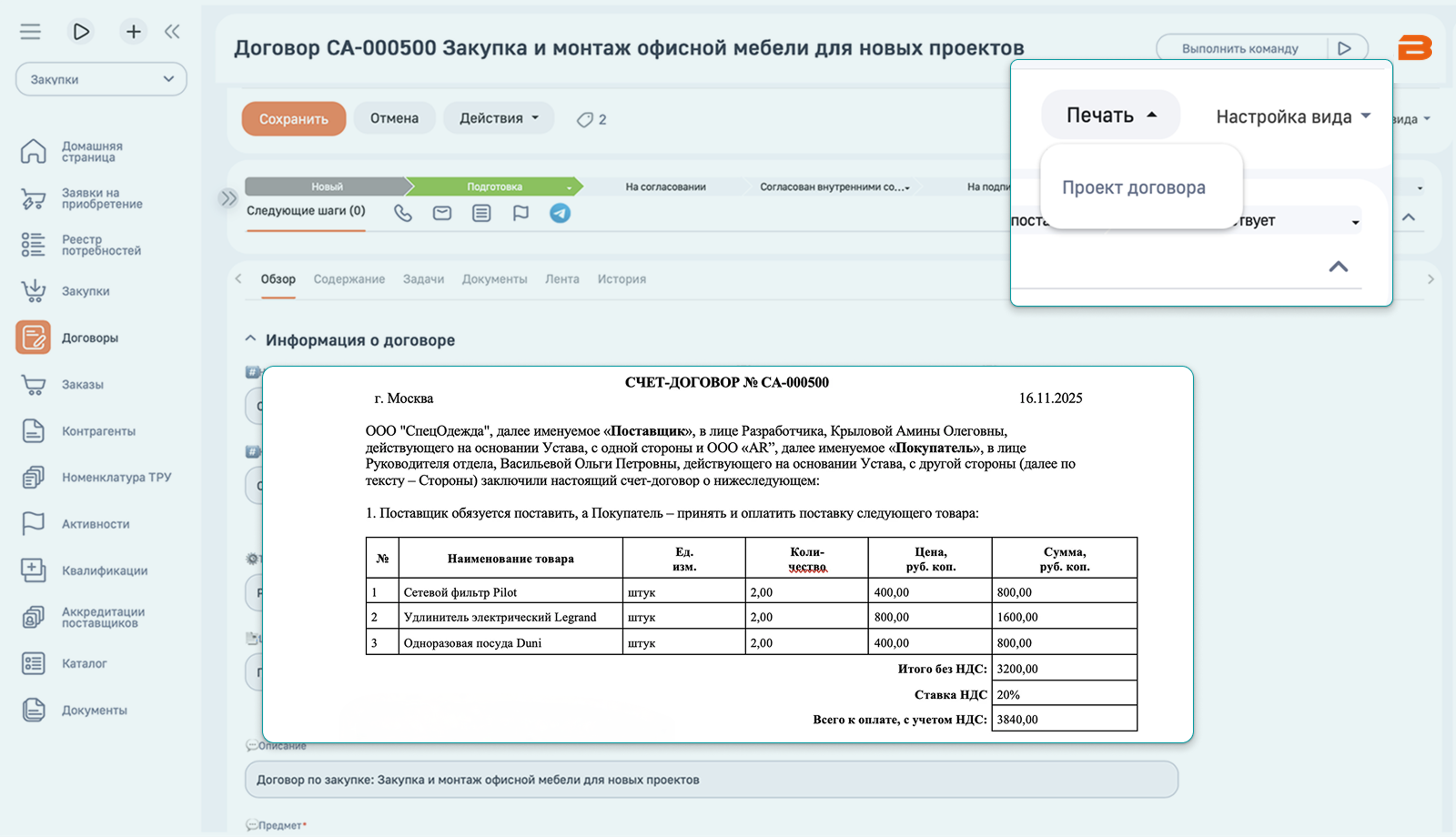Screen dimensions: 1456x837
Task: Click the task list icon
Action: click(481, 213)
